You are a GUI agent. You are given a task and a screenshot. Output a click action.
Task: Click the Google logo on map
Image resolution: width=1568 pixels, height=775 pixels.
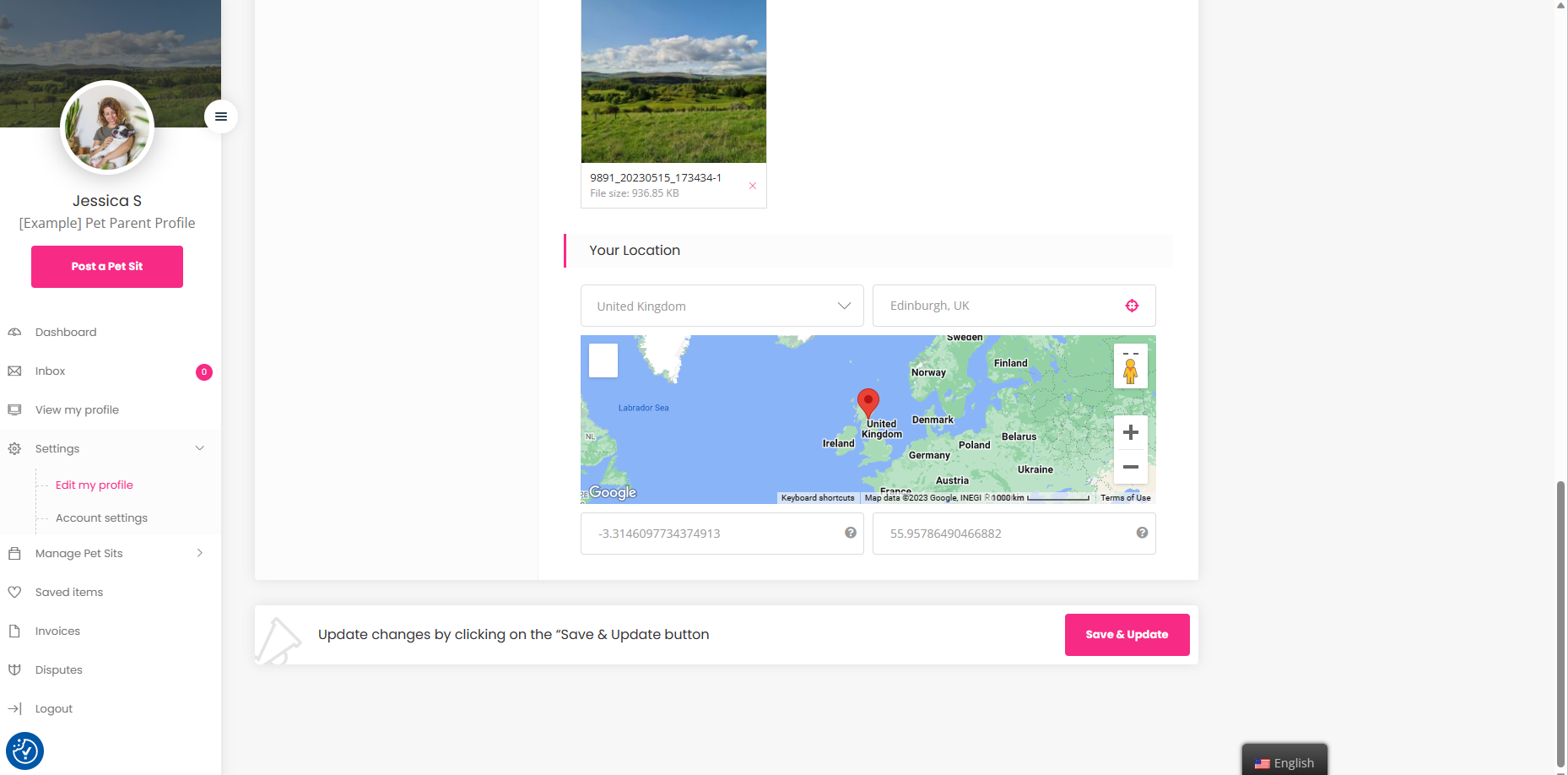(613, 492)
